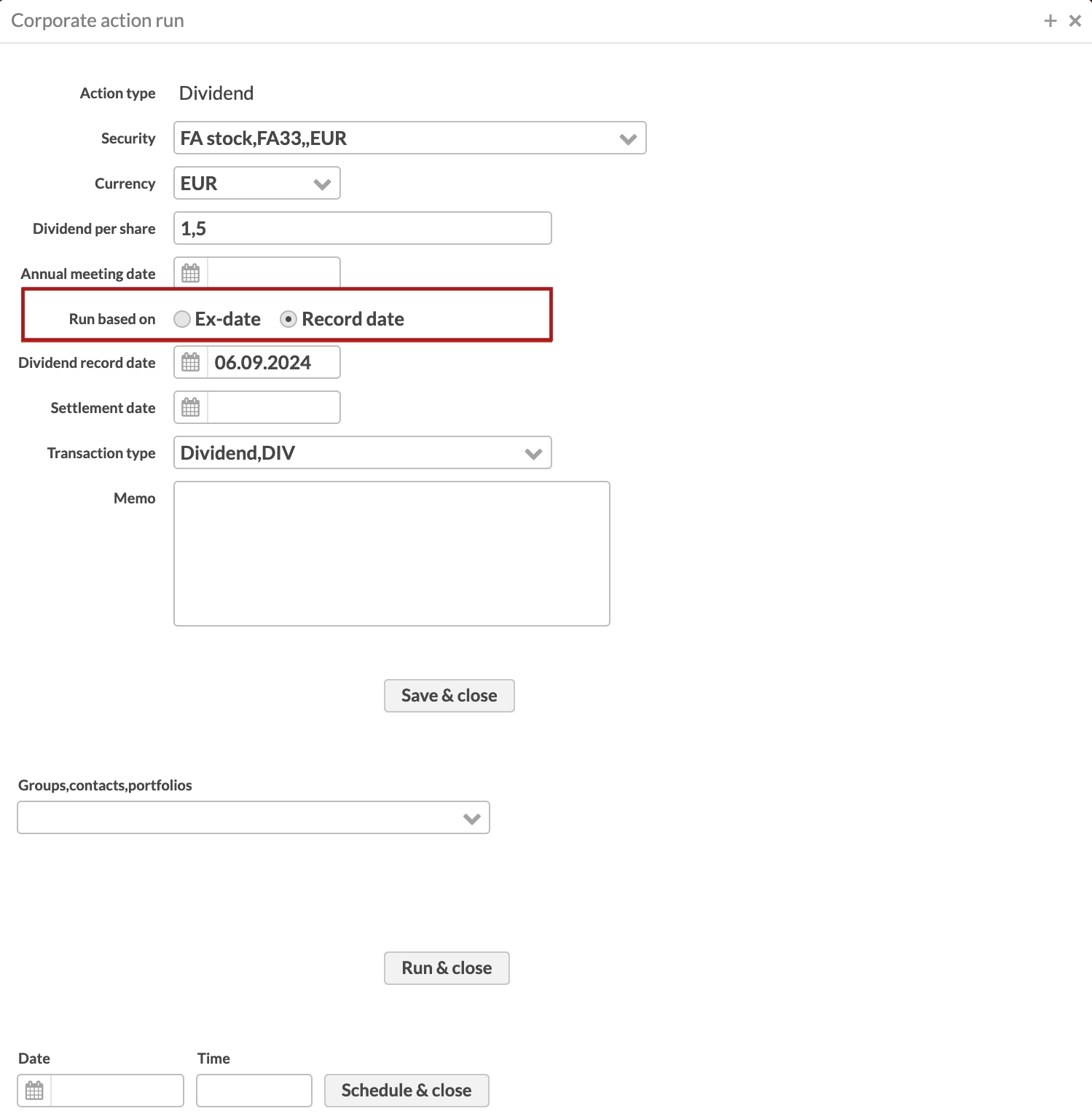This screenshot has height=1119, width=1092.
Task: Click the Dividend record date value 06.09.2024
Action: pos(263,362)
